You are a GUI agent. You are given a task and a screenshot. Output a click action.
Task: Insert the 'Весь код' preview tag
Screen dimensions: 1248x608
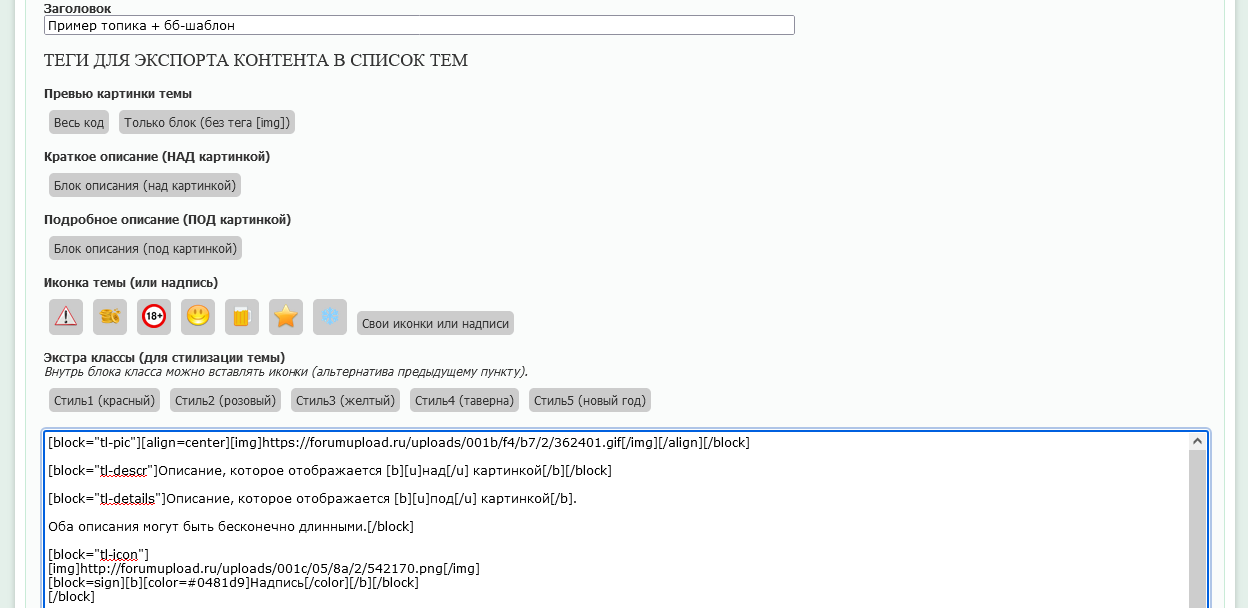(79, 122)
